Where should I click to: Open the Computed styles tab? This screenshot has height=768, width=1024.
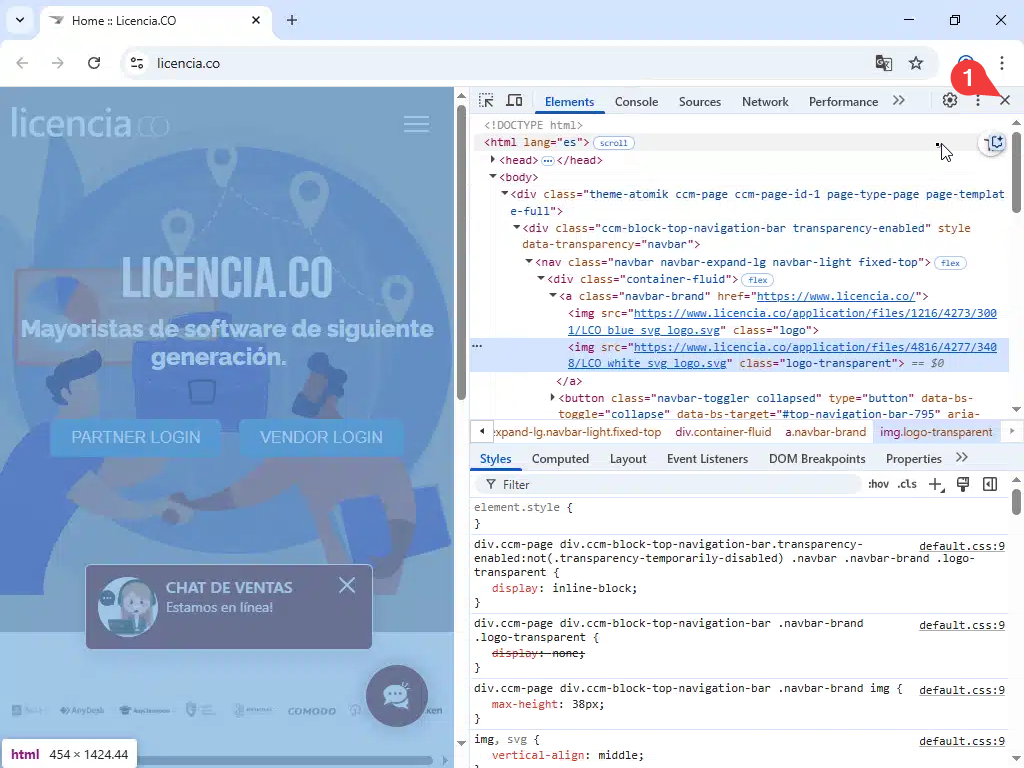(x=560, y=459)
